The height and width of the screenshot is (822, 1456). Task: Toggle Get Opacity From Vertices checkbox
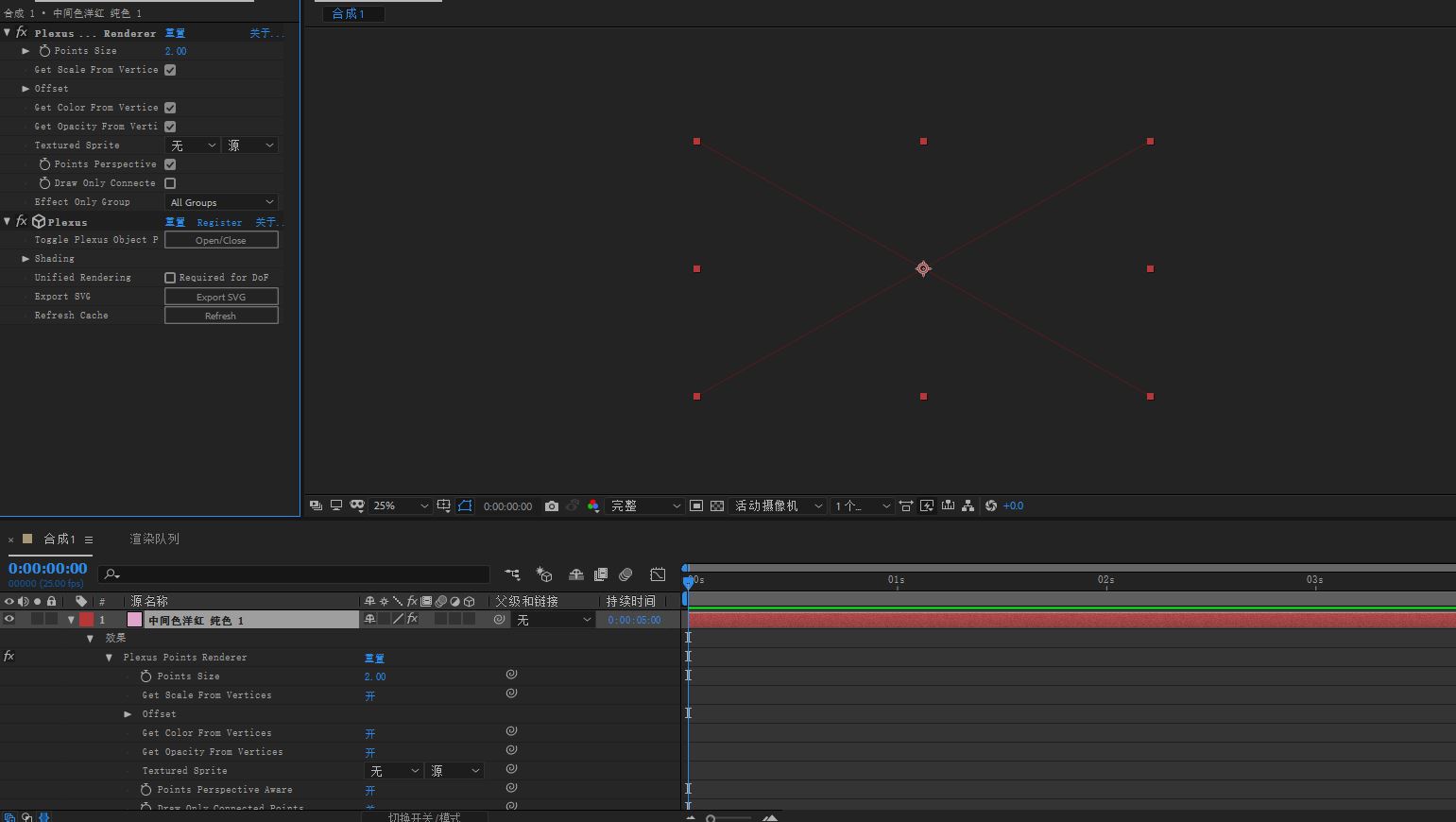pos(170,127)
